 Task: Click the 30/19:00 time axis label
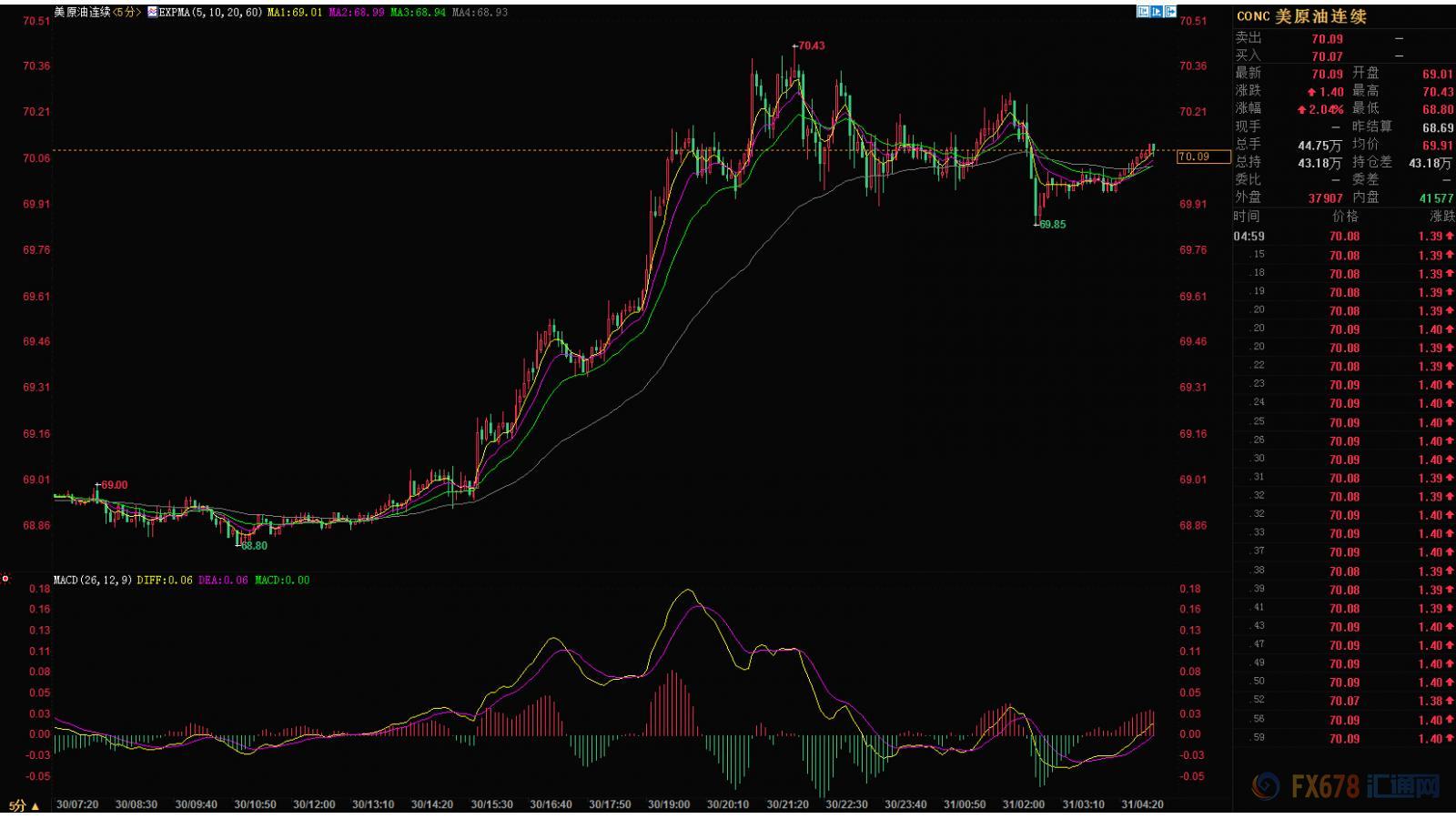[668, 804]
